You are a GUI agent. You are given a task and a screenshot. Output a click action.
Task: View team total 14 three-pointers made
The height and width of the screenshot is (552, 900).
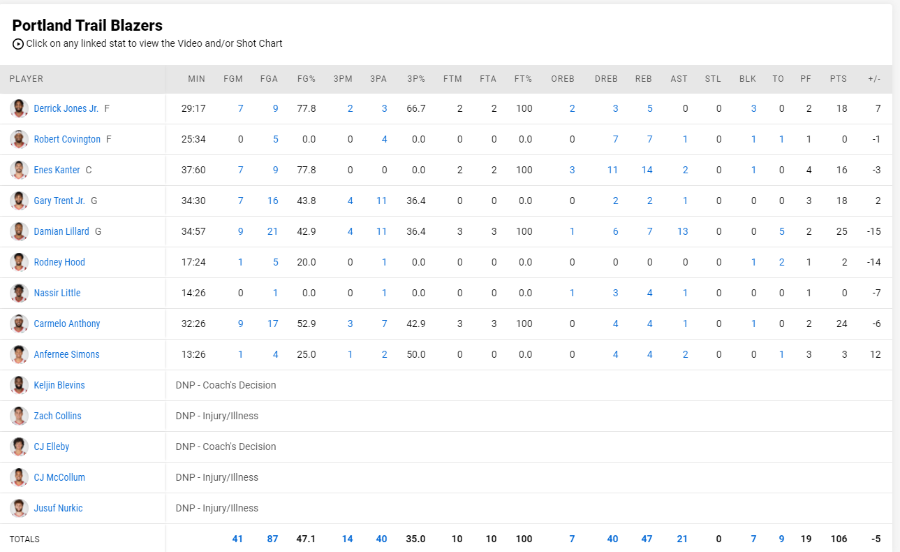coord(347,539)
